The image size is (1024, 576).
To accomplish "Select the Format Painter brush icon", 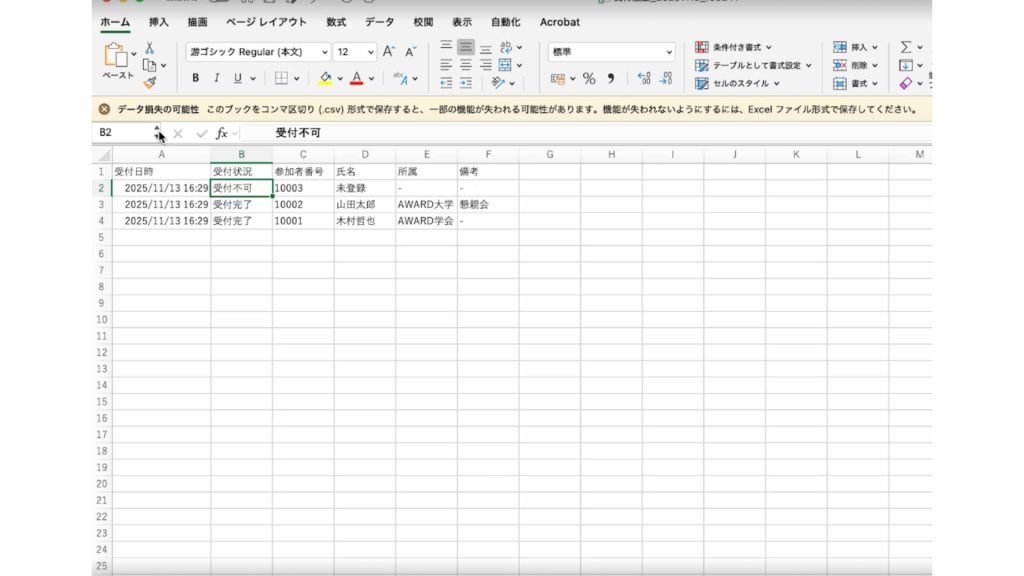I will (x=149, y=83).
